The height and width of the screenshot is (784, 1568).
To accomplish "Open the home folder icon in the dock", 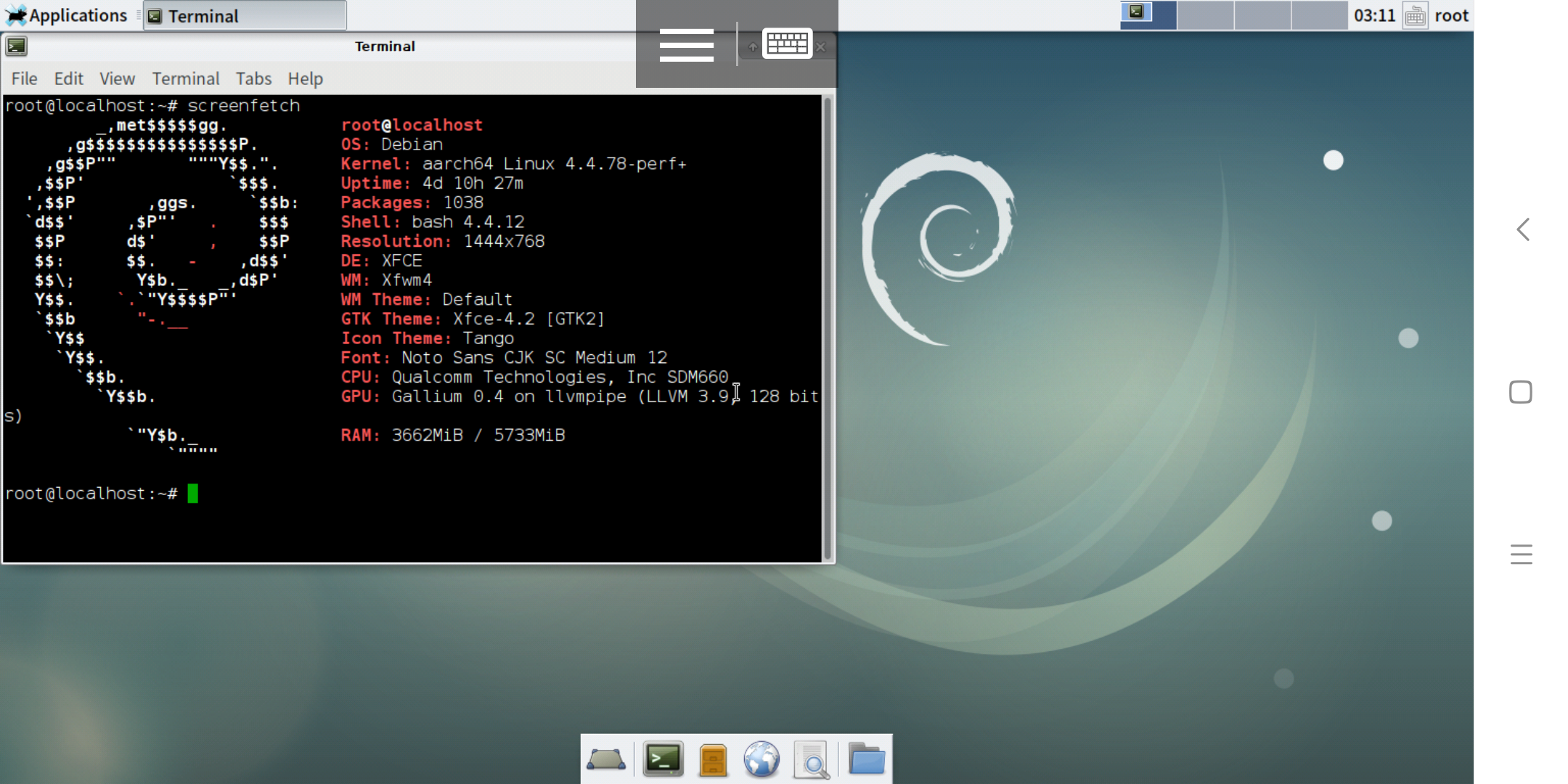I will point(866,759).
